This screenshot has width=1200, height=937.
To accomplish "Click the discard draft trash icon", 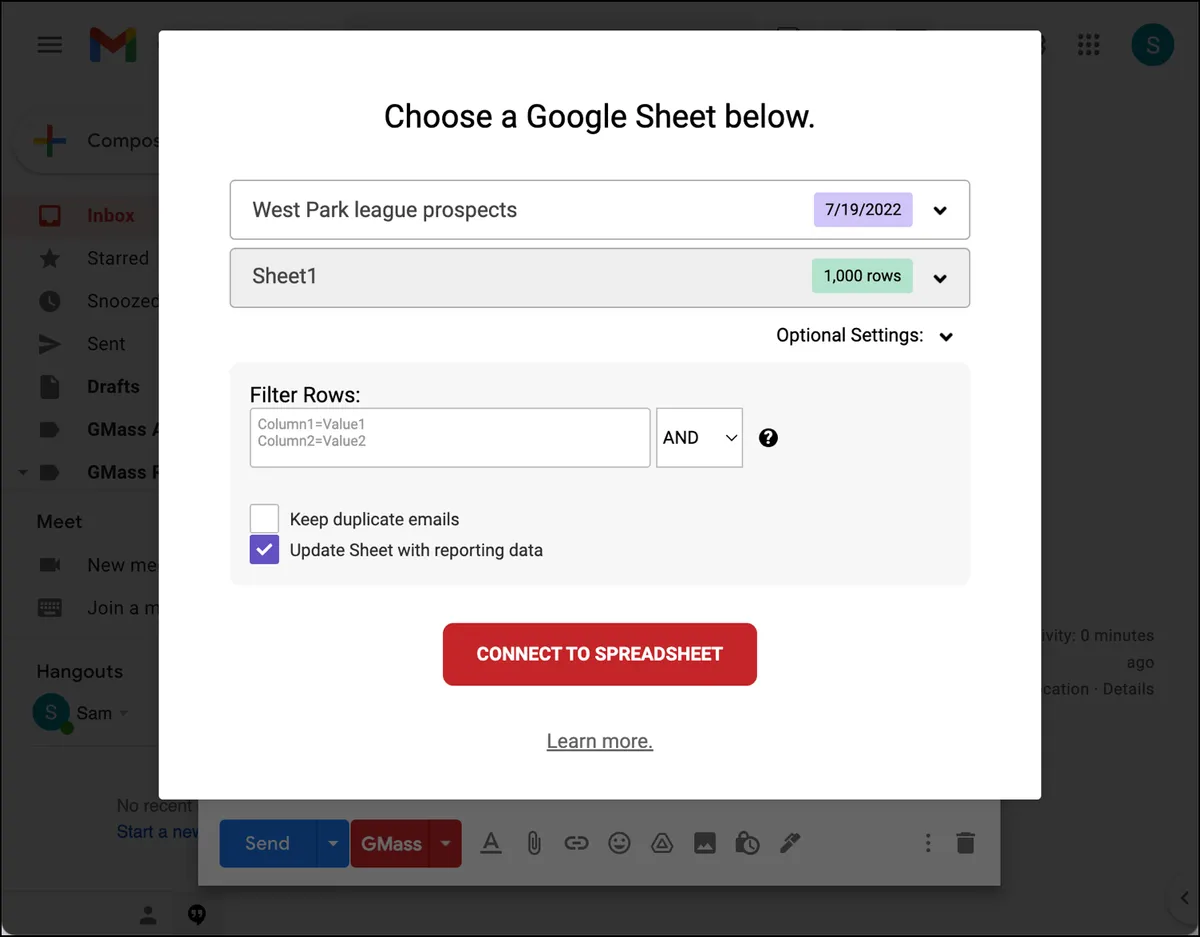I will tap(965, 844).
